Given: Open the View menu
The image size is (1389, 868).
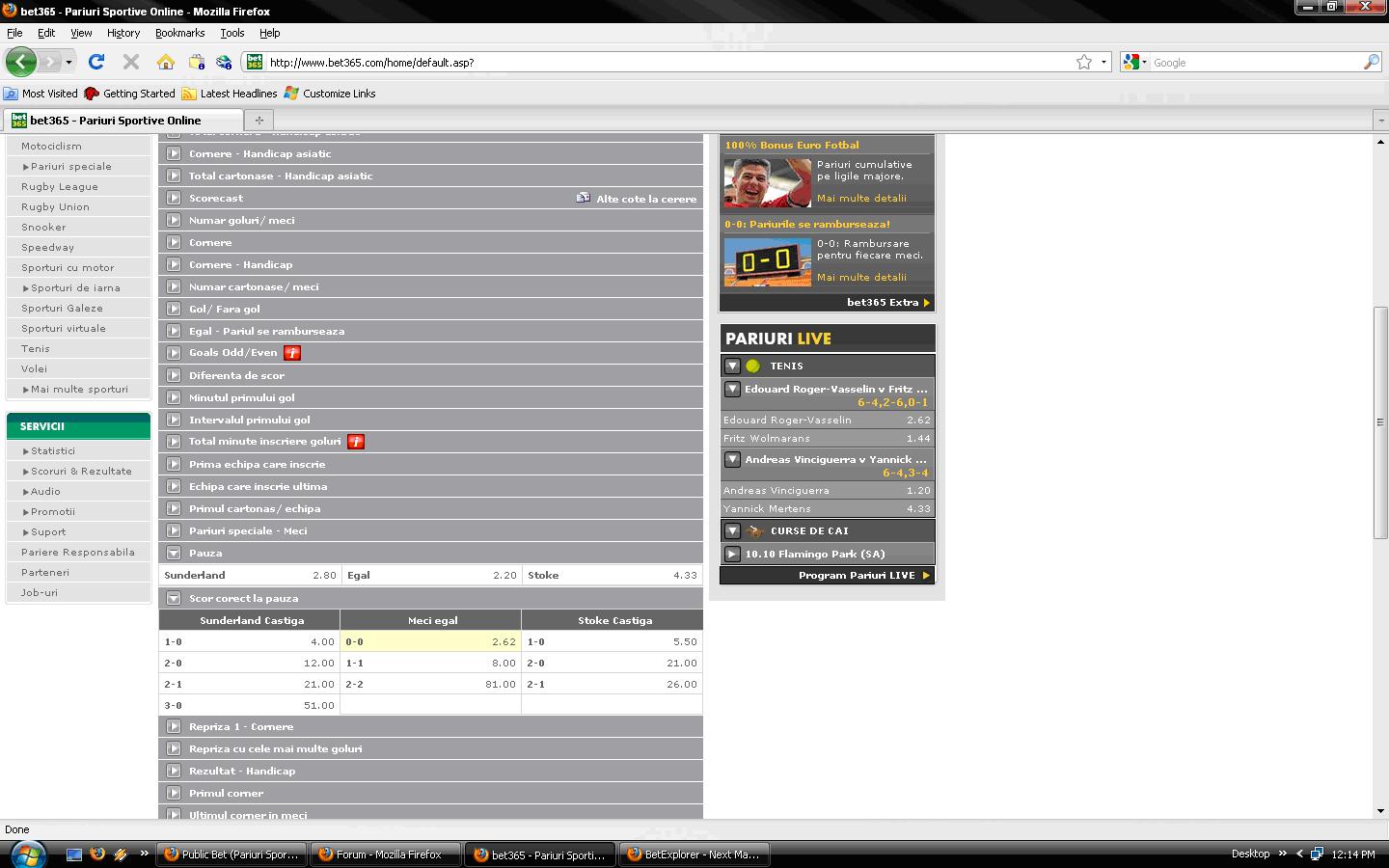Looking at the screenshot, I should click(81, 33).
